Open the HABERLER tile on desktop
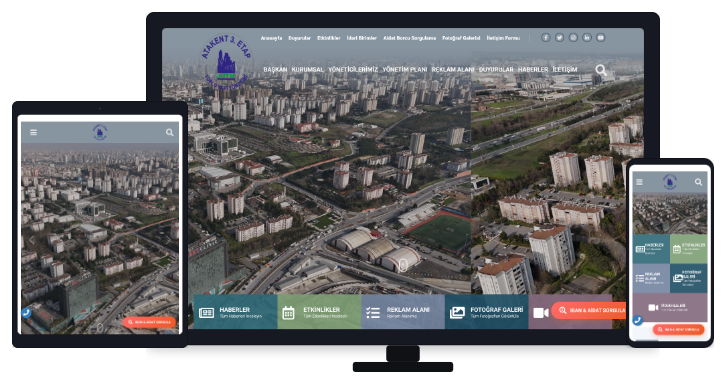 pyautogui.click(x=235, y=312)
